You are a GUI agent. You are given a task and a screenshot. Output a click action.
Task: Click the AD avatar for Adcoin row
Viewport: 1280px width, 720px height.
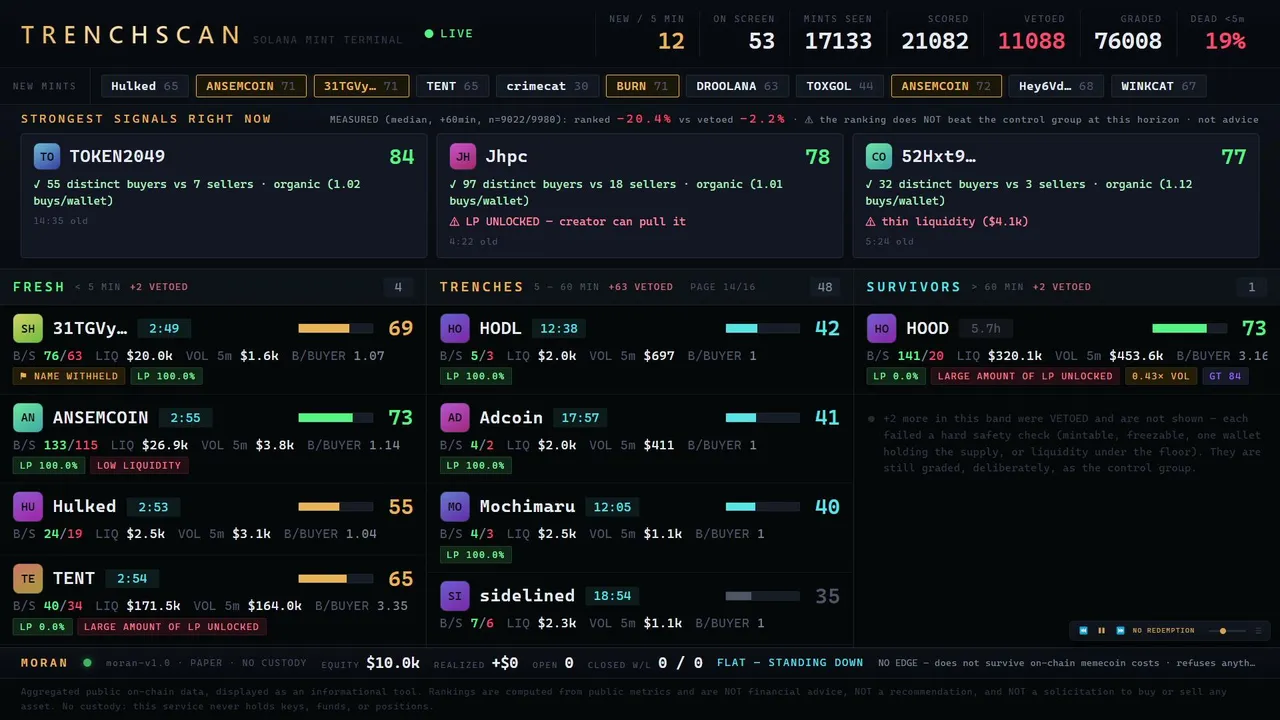coord(455,417)
